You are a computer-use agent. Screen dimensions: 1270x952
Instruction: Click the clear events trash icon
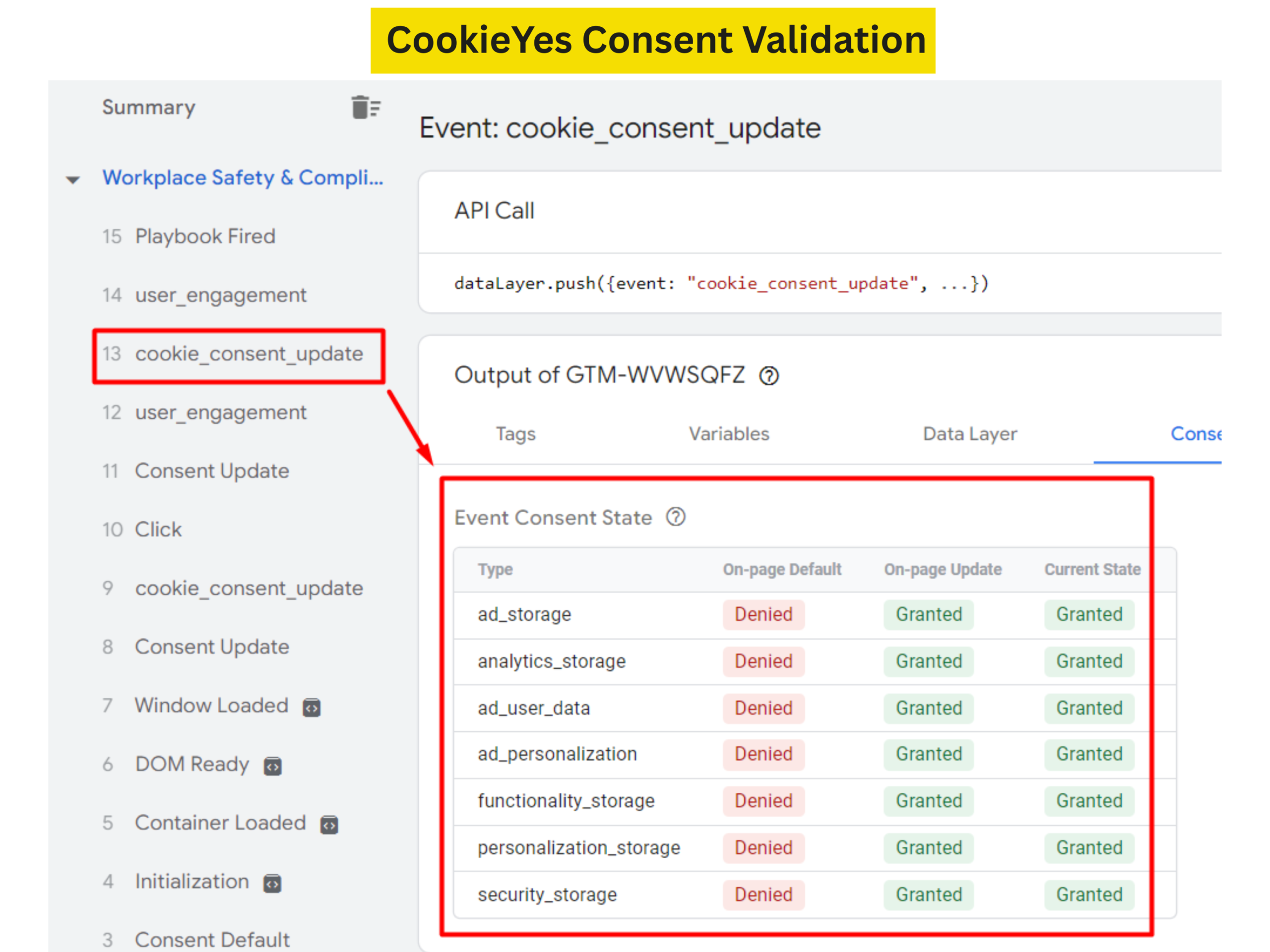(x=366, y=107)
